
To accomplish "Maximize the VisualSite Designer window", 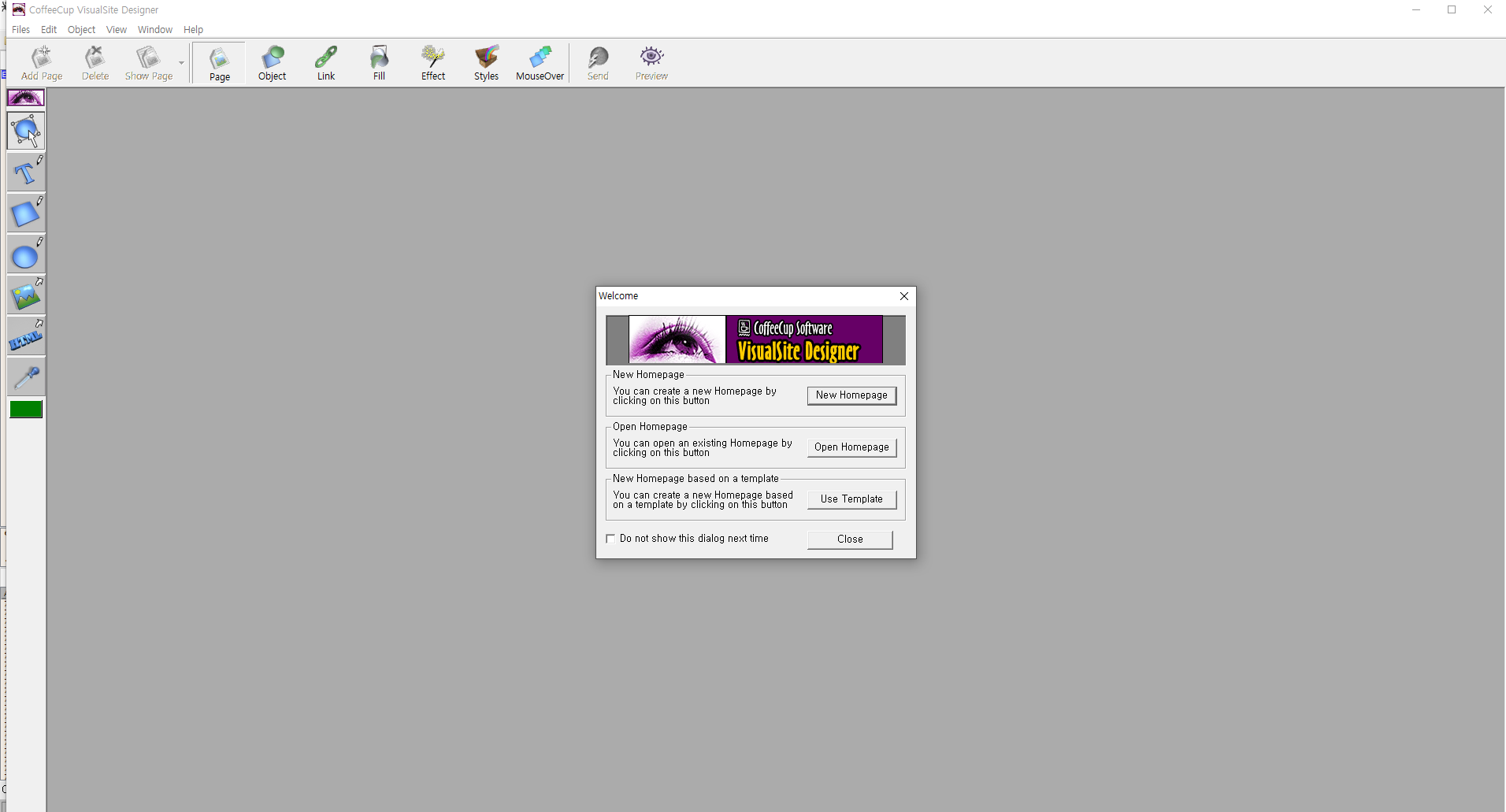I will point(1452,9).
